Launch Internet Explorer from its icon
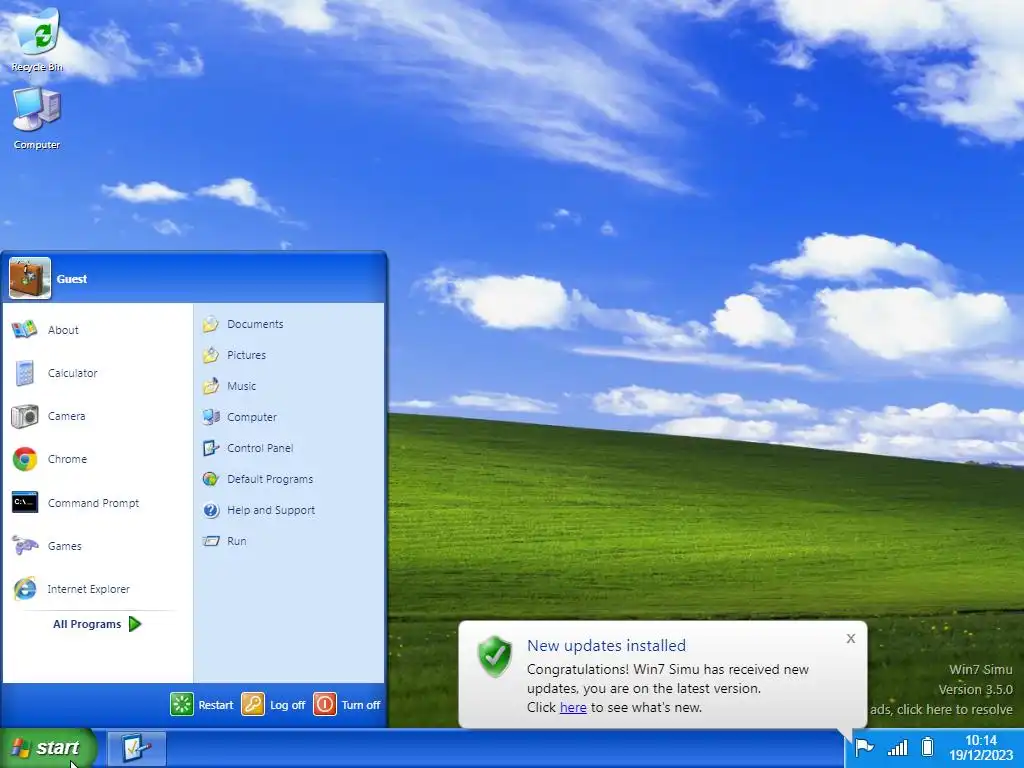Viewport: 1024px width, 768px height. [25, 588]
